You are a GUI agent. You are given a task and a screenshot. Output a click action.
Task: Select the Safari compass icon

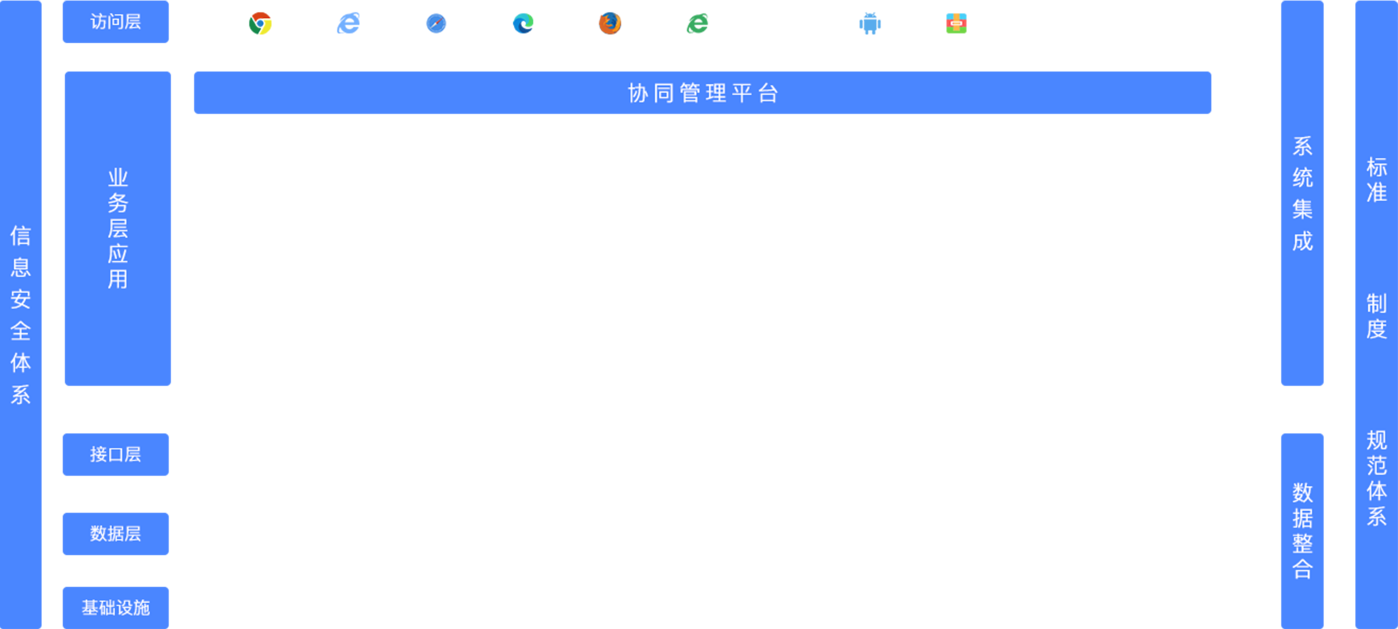coord(436,23)
